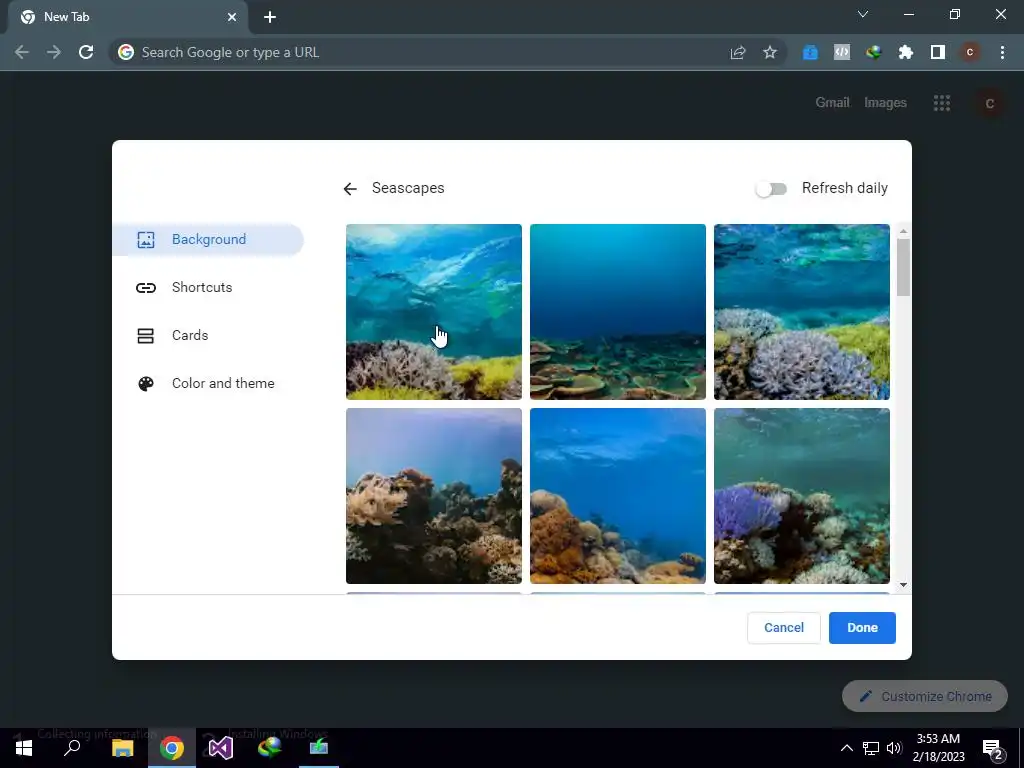Image resolution: width=1024 pixels, height=768 pixels.
Task: Open the Extensions puzzle menu
Action: [x=906, y=52]
